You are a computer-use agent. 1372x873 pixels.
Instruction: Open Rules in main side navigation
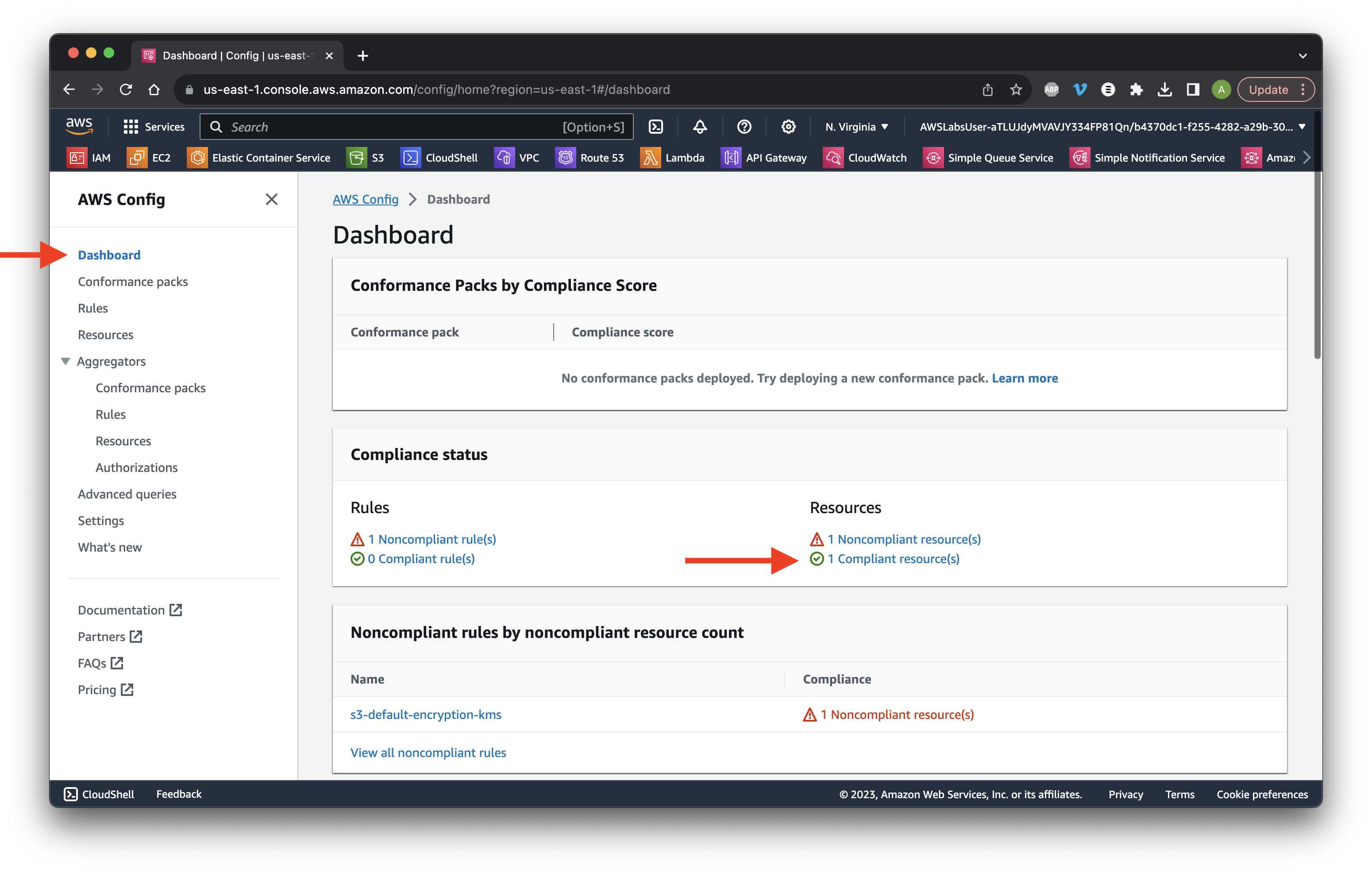pyautogui.click(x=93, y=308)
